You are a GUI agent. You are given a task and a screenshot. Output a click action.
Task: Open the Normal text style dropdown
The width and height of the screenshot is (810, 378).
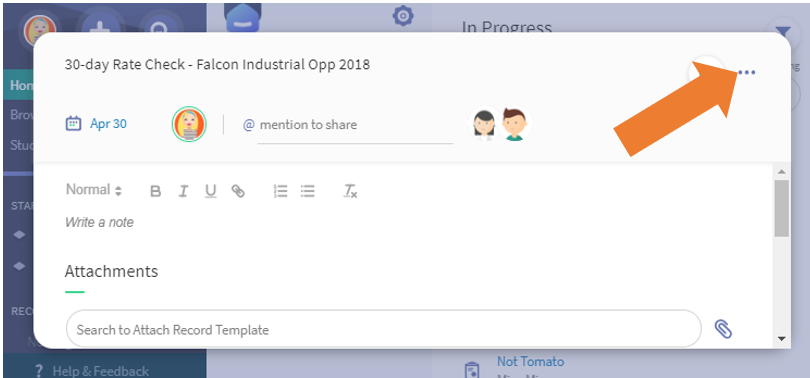(x=94, y=190)
